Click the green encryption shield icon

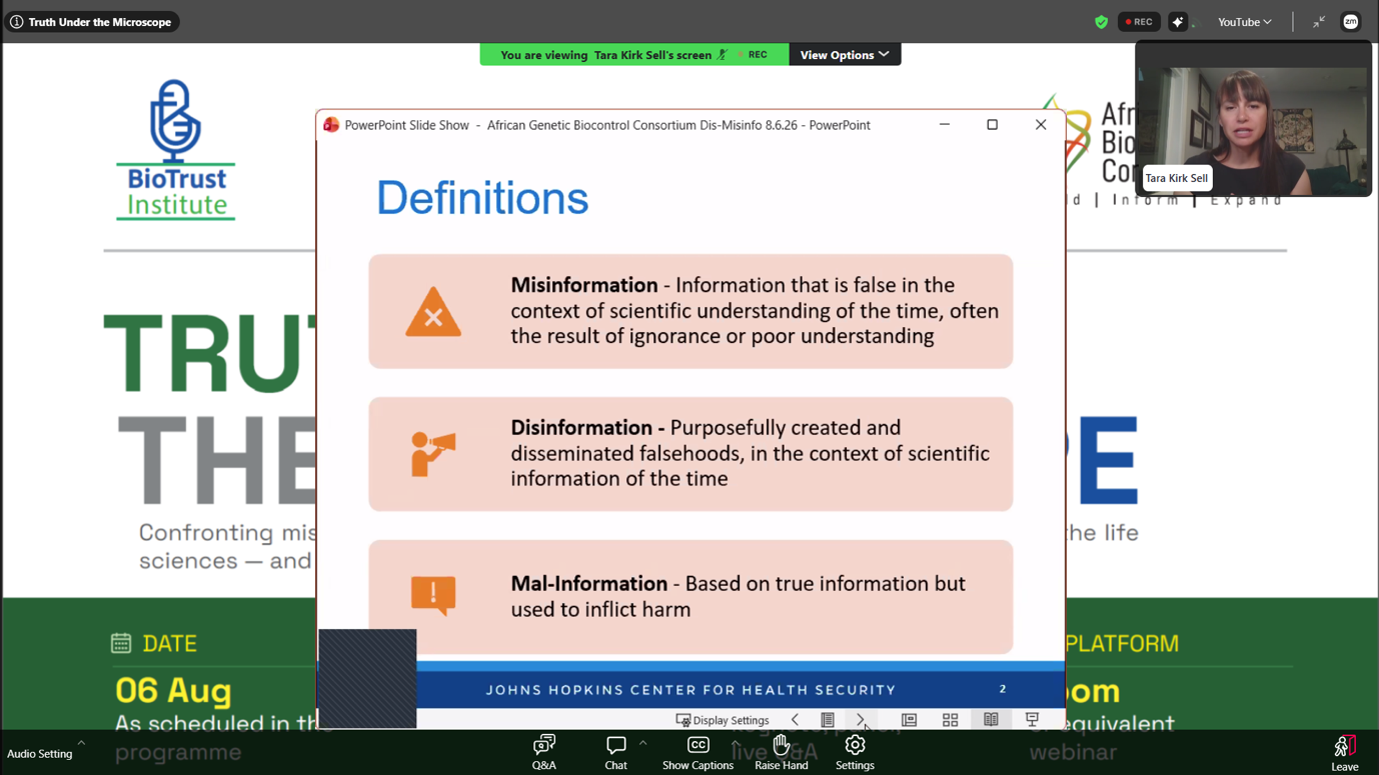1101,22
